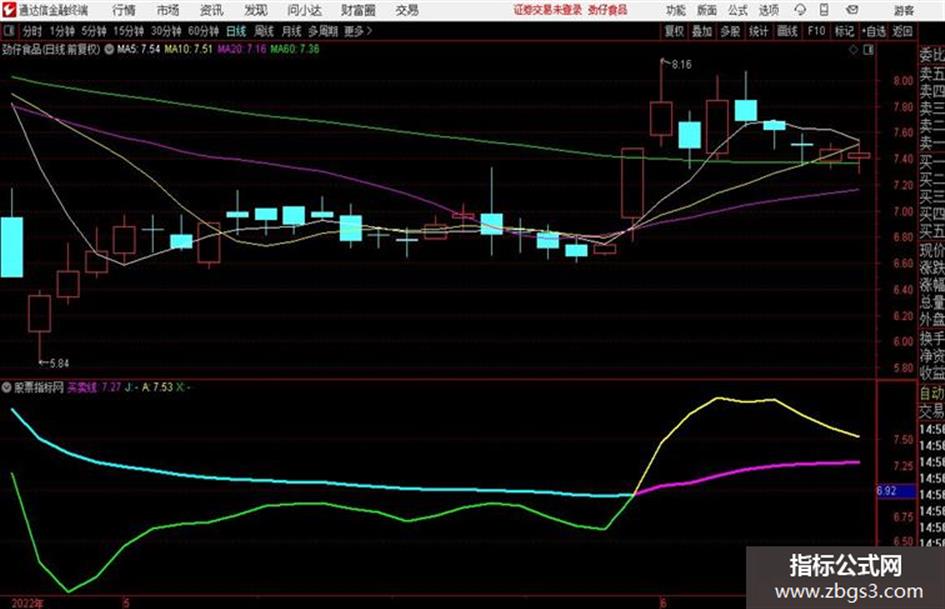Click the 证券交易未登录 login link
Screen dimensions: 945x609
tap(548, 10)
